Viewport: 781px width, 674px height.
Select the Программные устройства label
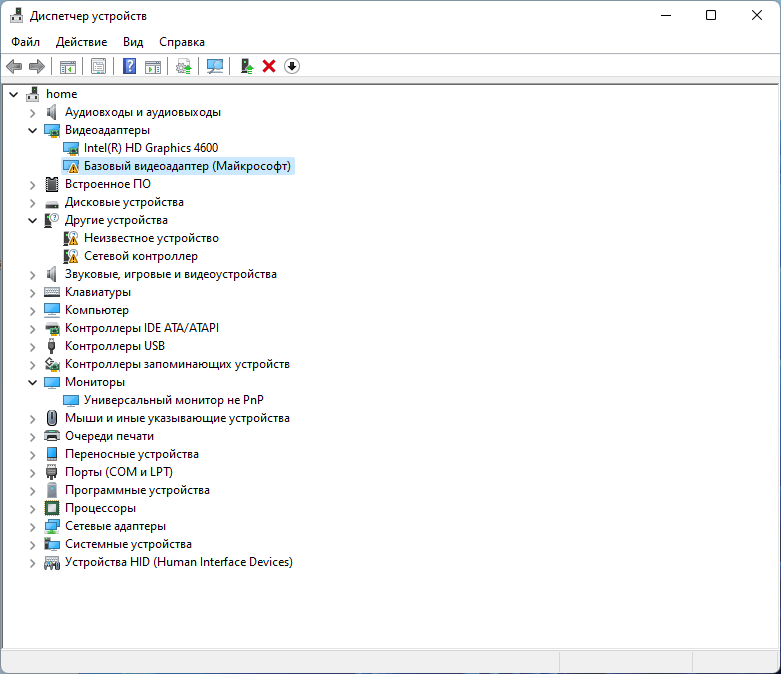coord(137,490)
